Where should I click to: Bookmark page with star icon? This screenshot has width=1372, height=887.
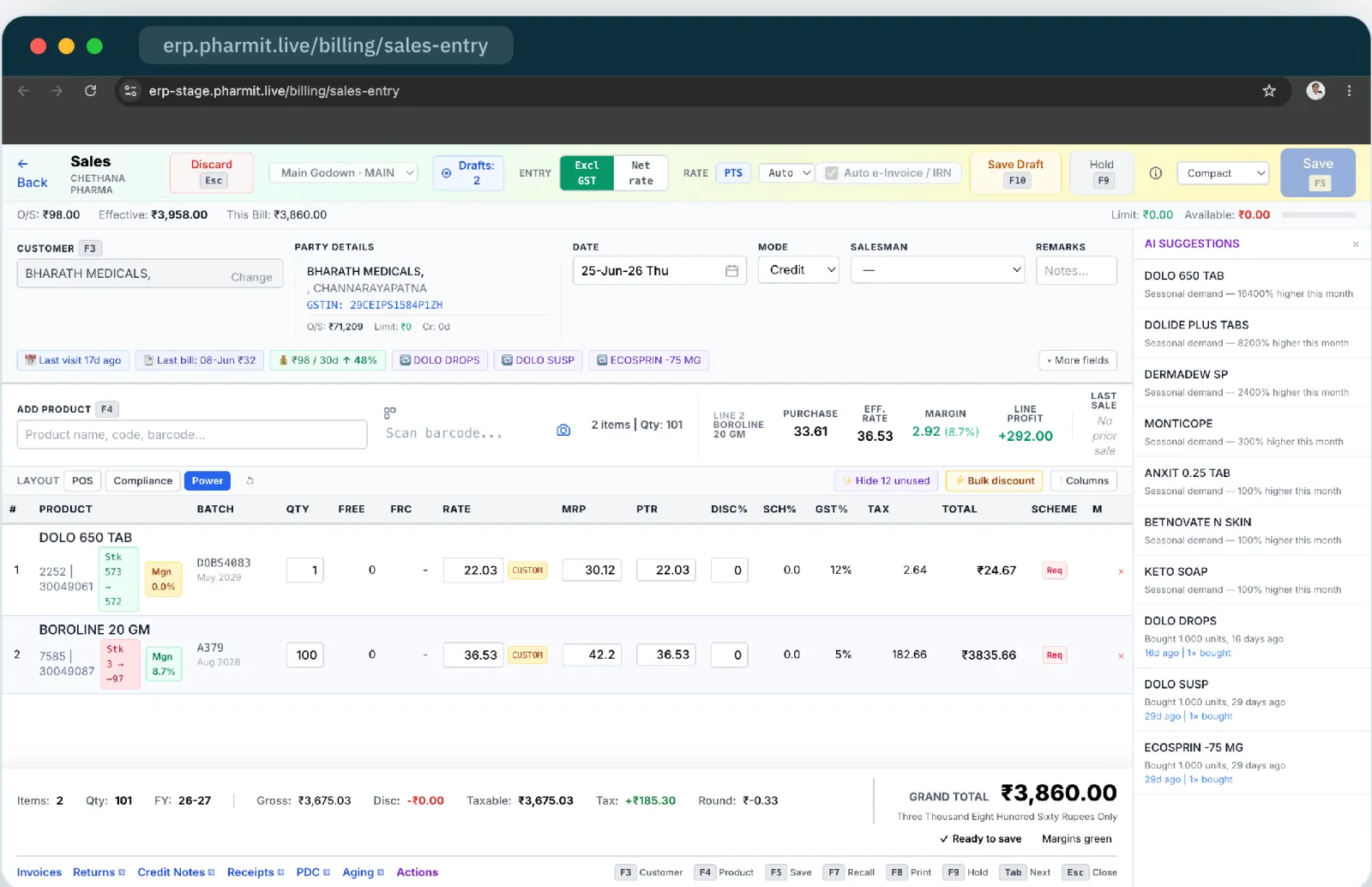(x=1269, y=90)
